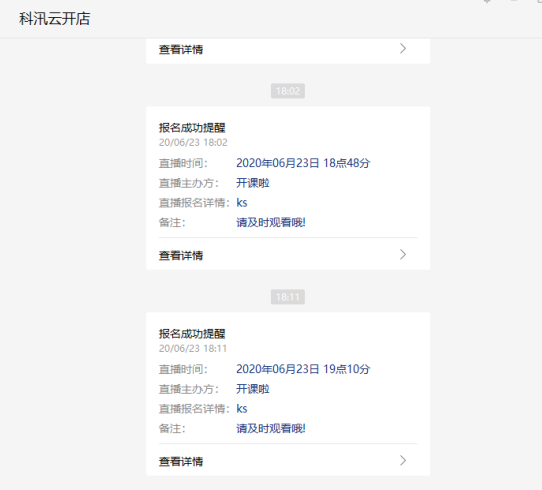Viewport: 542px width, 490px height.
Task: Click chevron arrow in the 19点10分 card
Action: click(x=403, y=460)
